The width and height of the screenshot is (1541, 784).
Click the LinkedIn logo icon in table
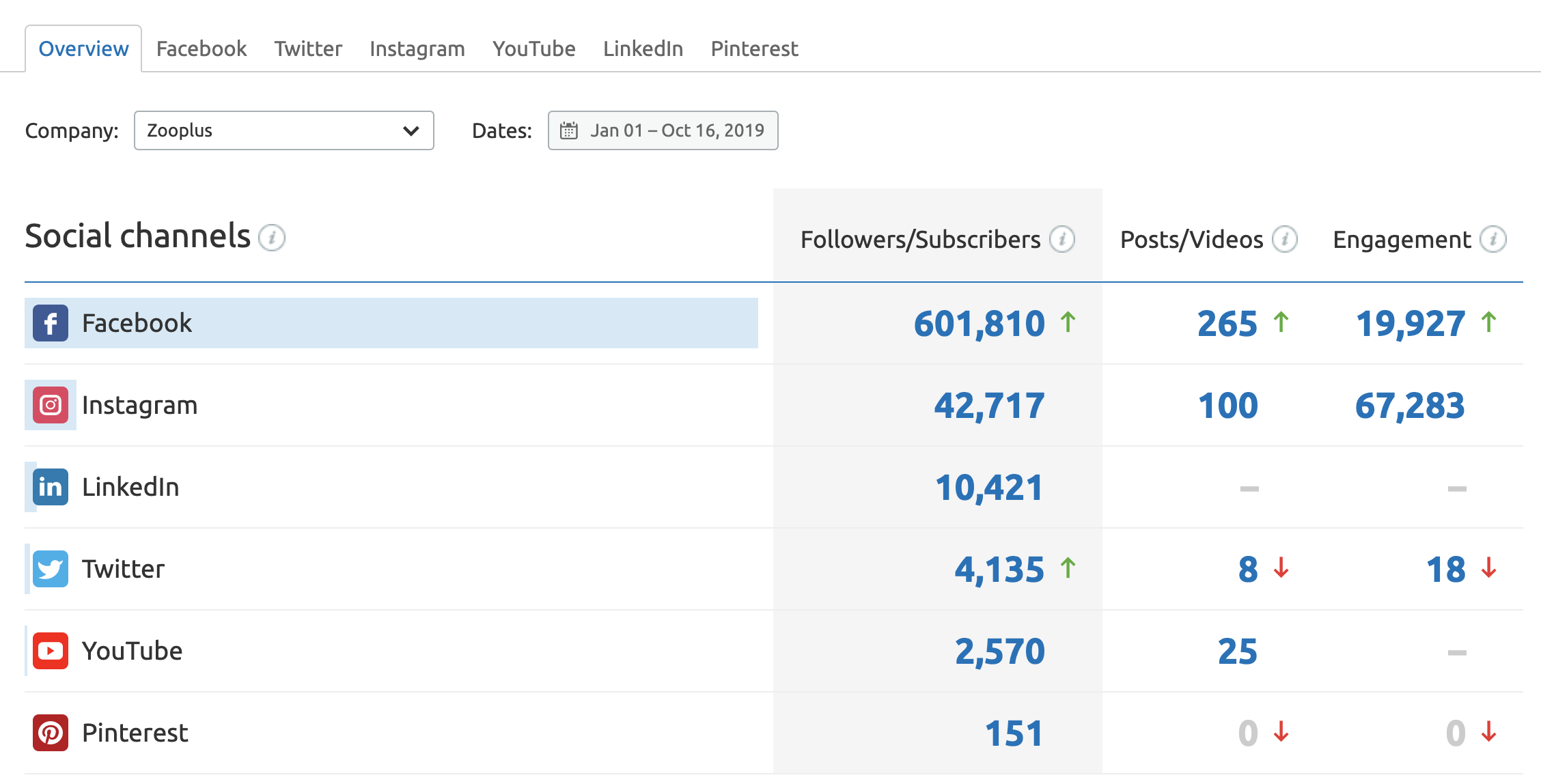coord(51,487)
